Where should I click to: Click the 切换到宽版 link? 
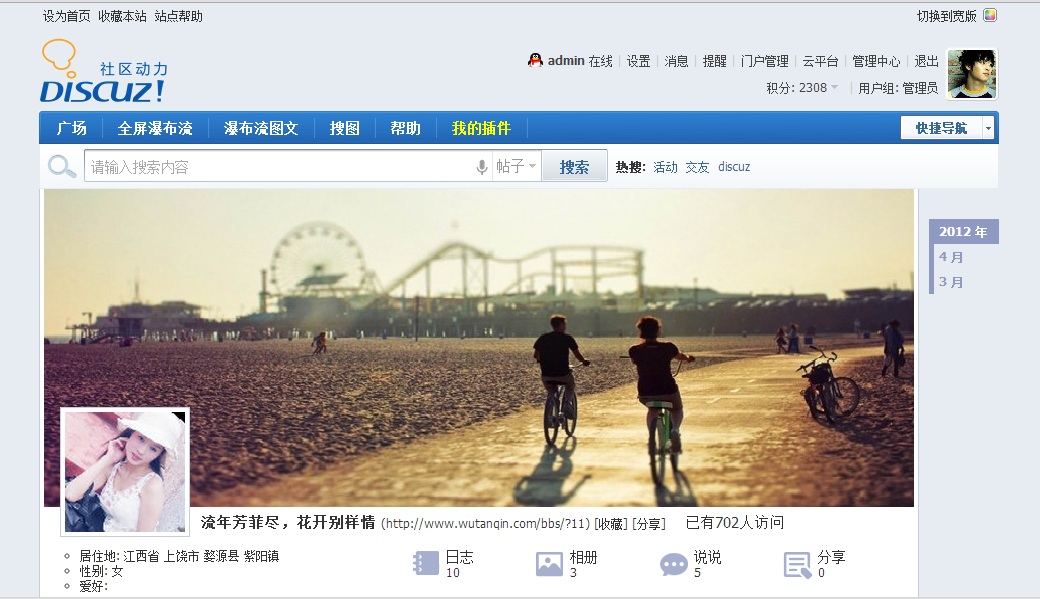click(x=946, y=16)
